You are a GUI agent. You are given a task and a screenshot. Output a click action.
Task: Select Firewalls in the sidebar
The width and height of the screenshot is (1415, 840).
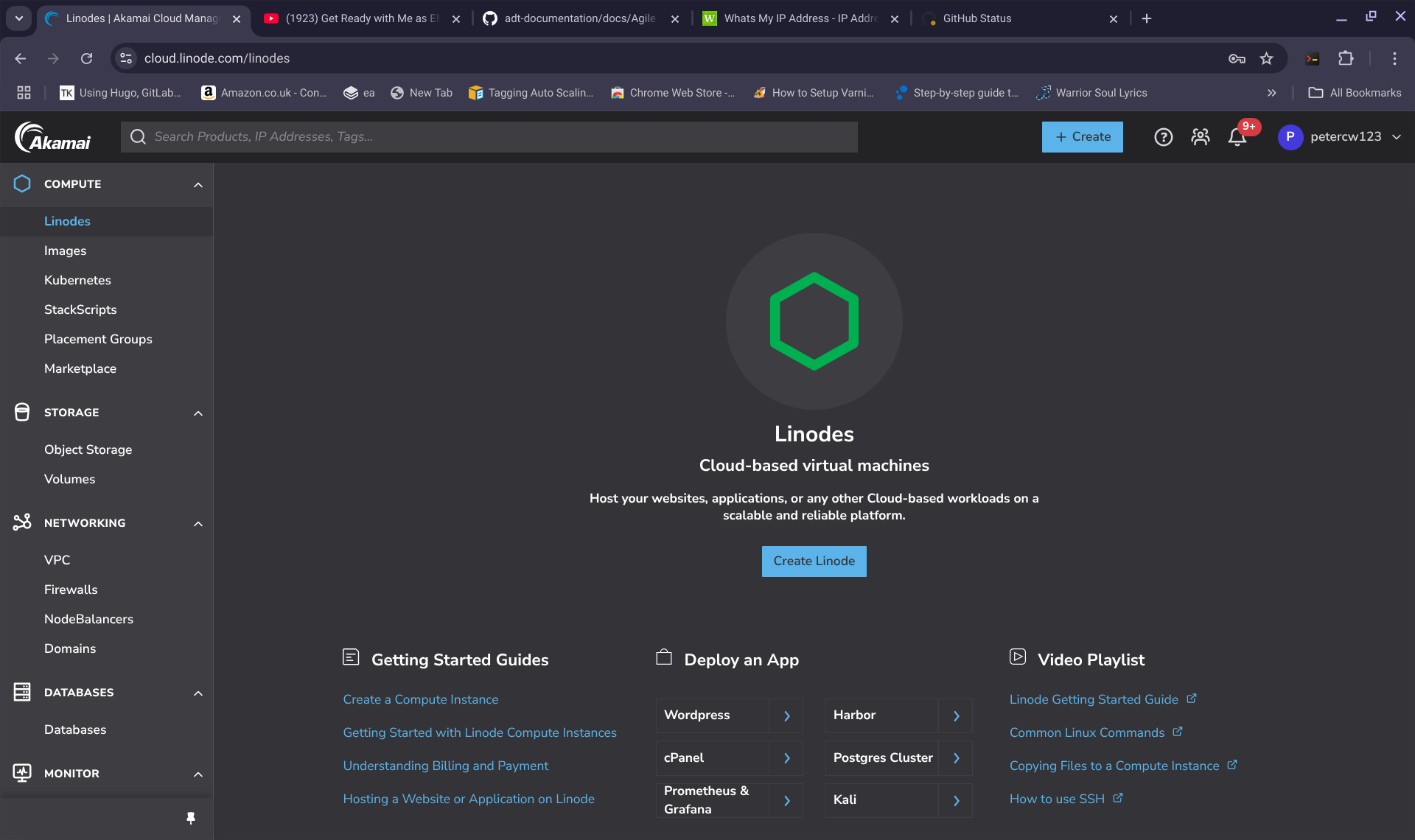coord(71,589)
